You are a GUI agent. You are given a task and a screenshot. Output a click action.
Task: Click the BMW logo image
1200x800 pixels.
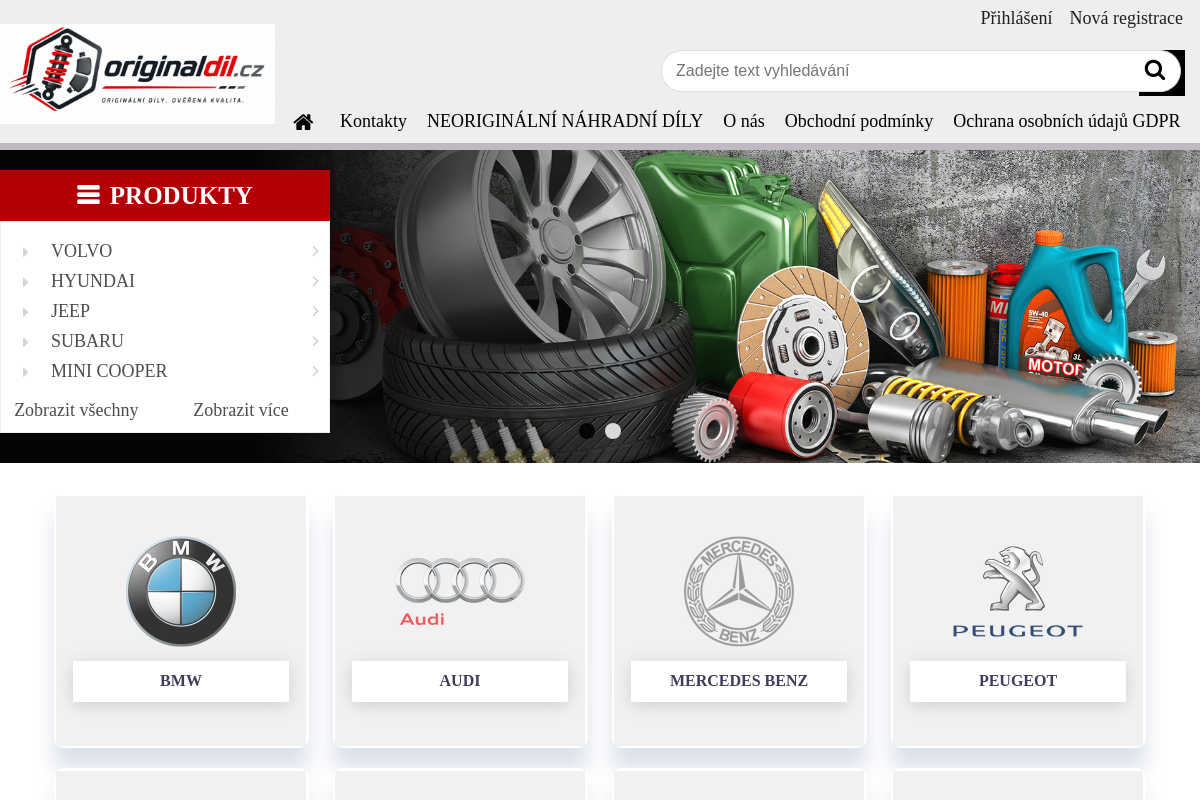pos(181,591)
